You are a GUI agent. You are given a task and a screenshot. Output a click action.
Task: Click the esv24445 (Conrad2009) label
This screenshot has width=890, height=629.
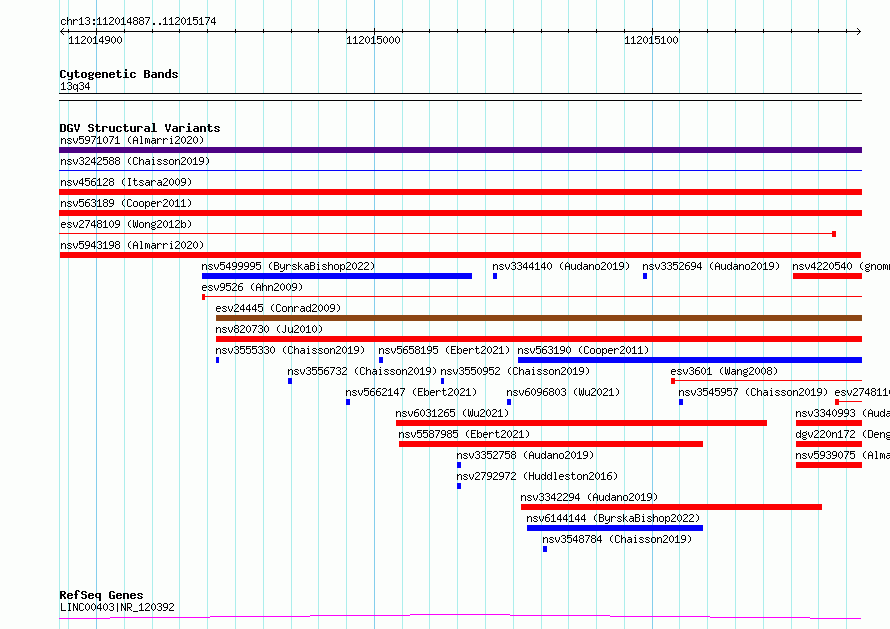point(278,308)
